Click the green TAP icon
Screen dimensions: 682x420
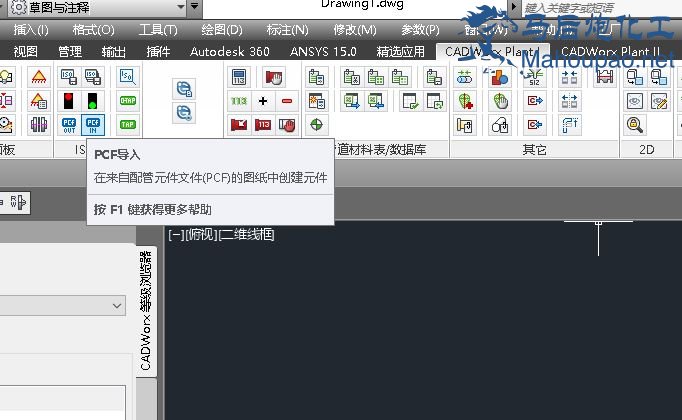point(127,125)
